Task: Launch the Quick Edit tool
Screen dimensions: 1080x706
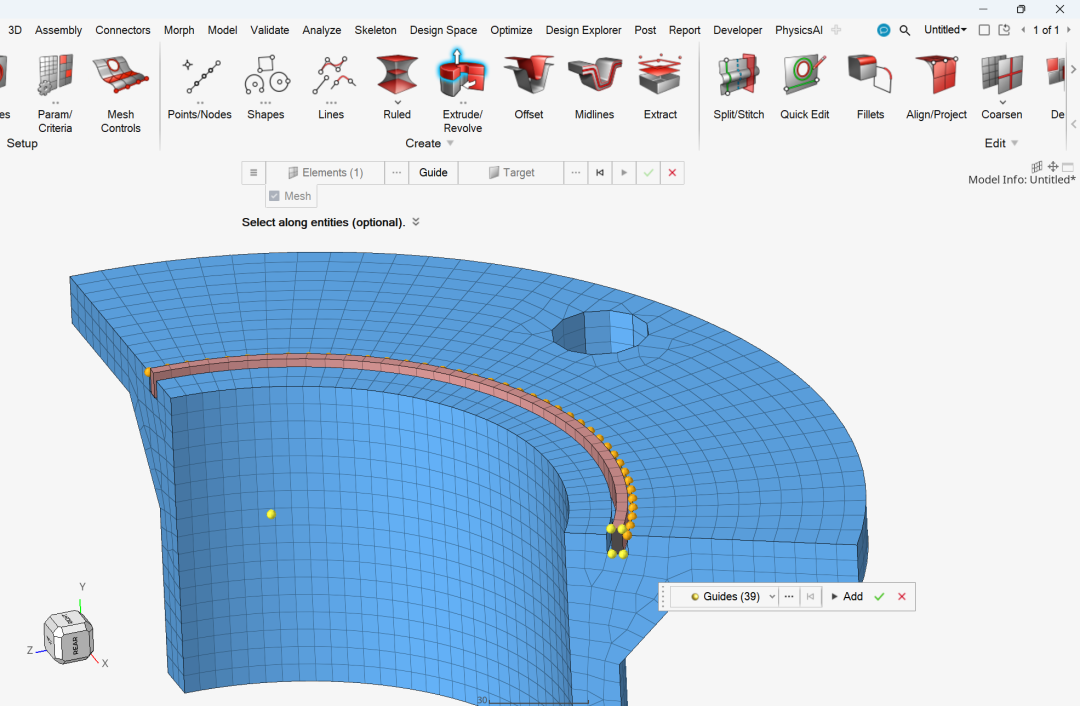Action: coord(804,78)
